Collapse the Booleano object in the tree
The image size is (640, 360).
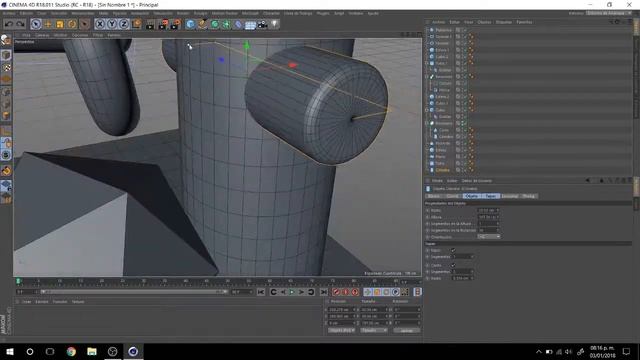pos(427,76)
